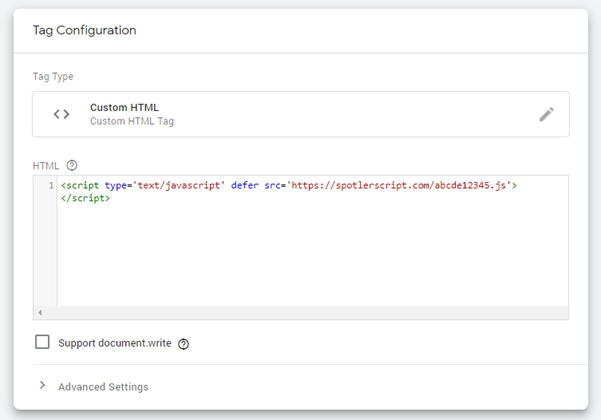Click the 'Custom HTML Tag' subtitle text

click(x=132, y=121)
